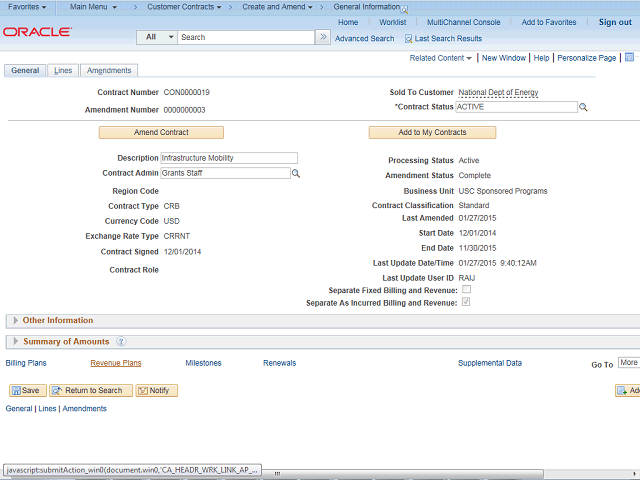Open the Revenue Plans link

coord(115,363)
